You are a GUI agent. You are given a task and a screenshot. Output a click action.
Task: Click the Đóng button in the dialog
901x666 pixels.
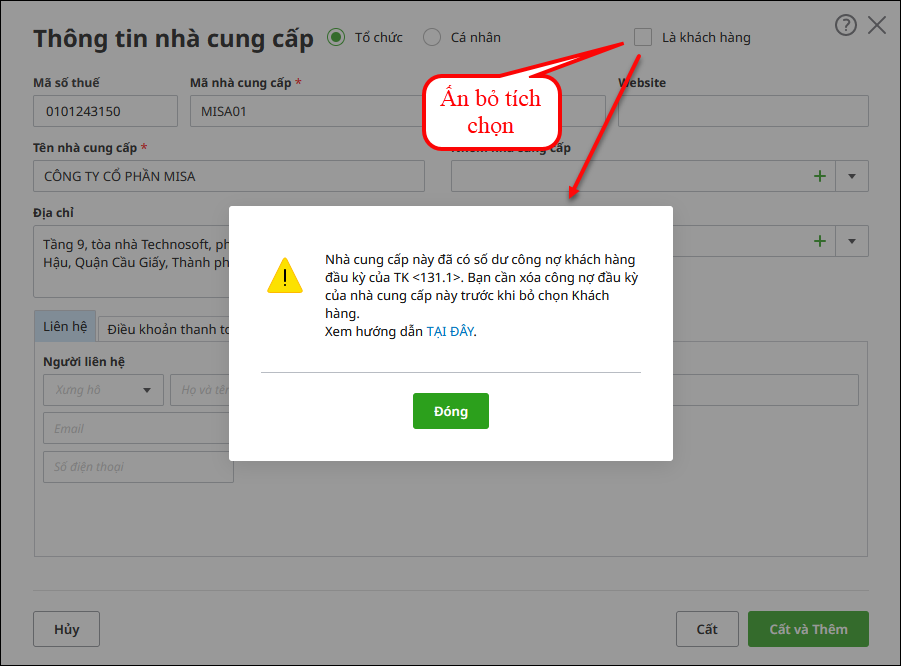[450, 411]
